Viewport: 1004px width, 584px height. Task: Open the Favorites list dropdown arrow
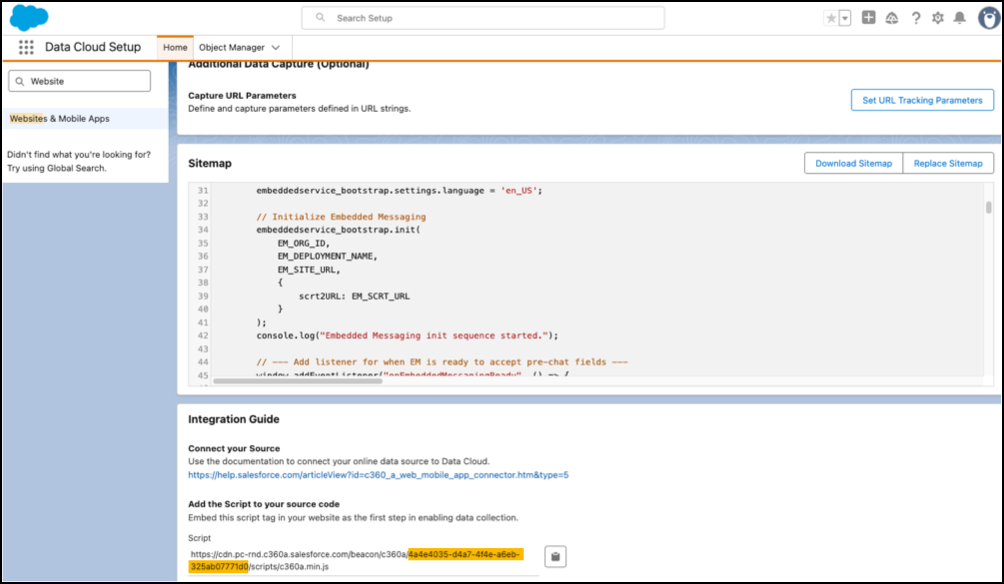click(x=845, y=18)
